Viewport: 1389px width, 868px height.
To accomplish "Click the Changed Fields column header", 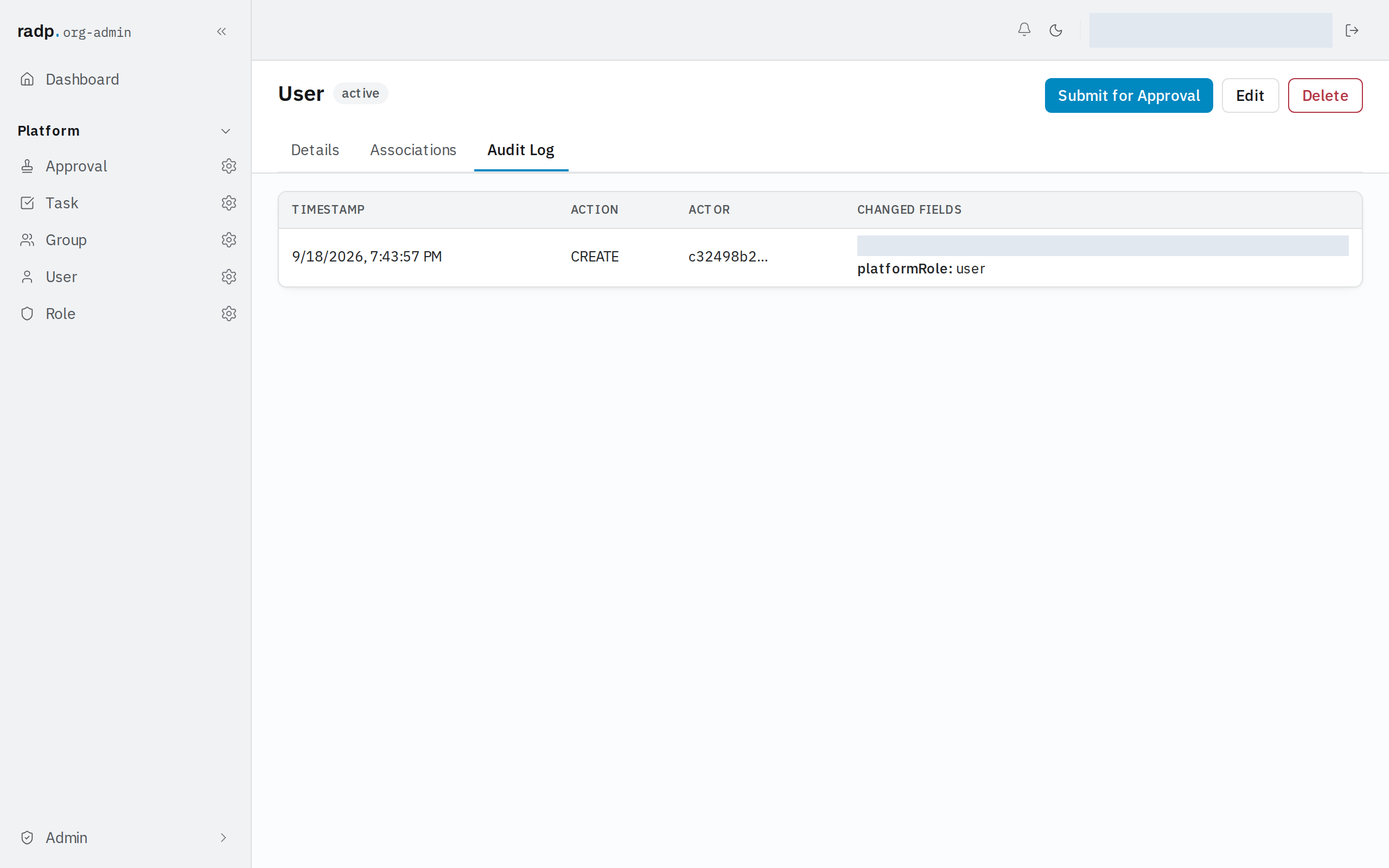I will point(909,209).
